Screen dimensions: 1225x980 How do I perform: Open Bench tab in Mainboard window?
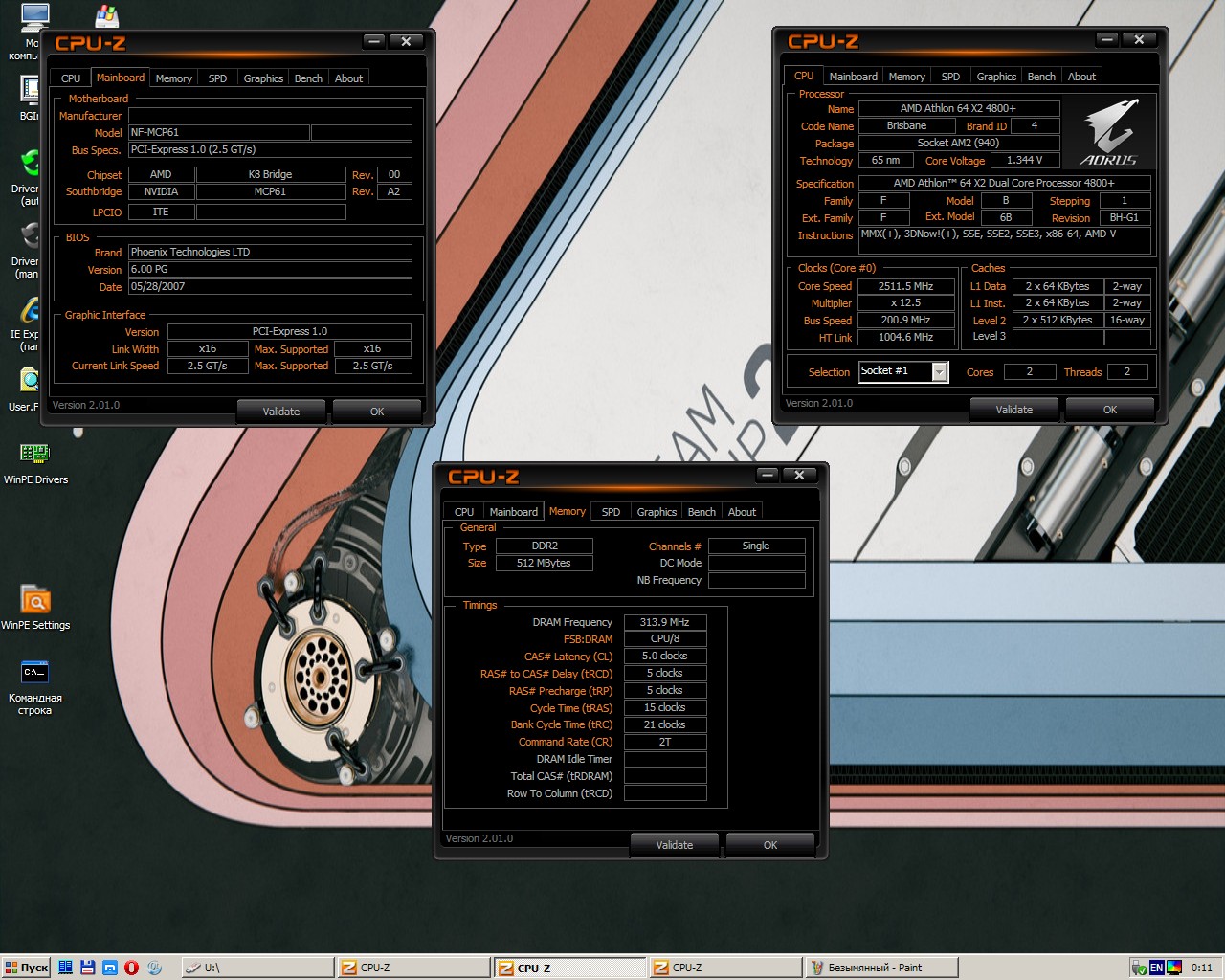(308, 78)
